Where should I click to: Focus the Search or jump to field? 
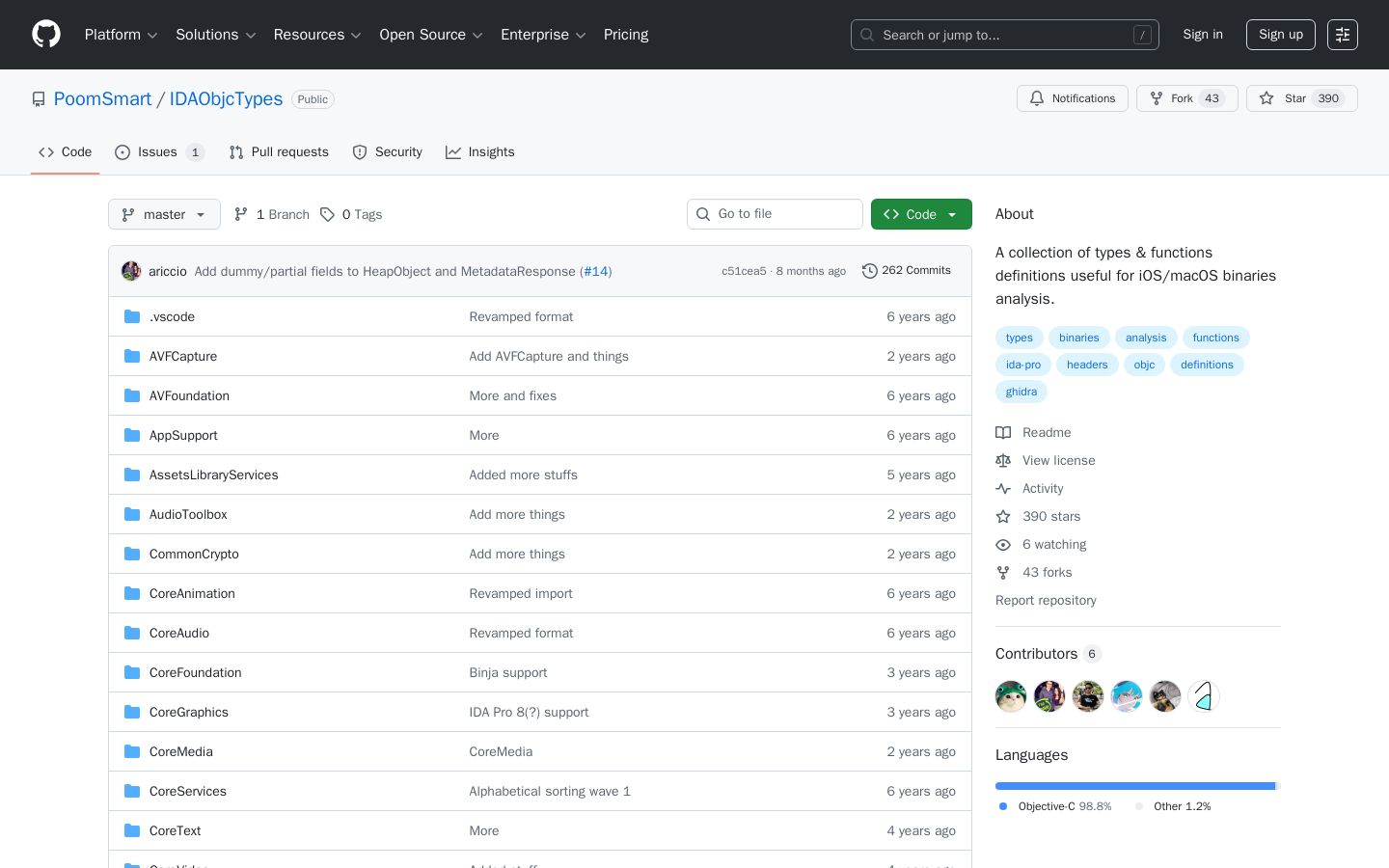tap(1005, 35)
